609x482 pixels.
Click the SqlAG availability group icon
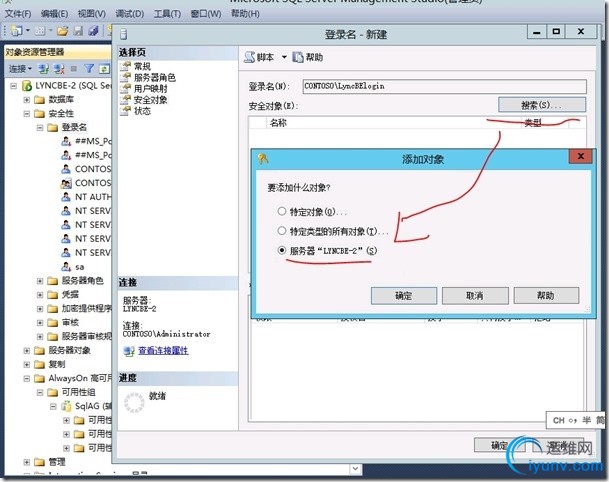pos(66,406)
